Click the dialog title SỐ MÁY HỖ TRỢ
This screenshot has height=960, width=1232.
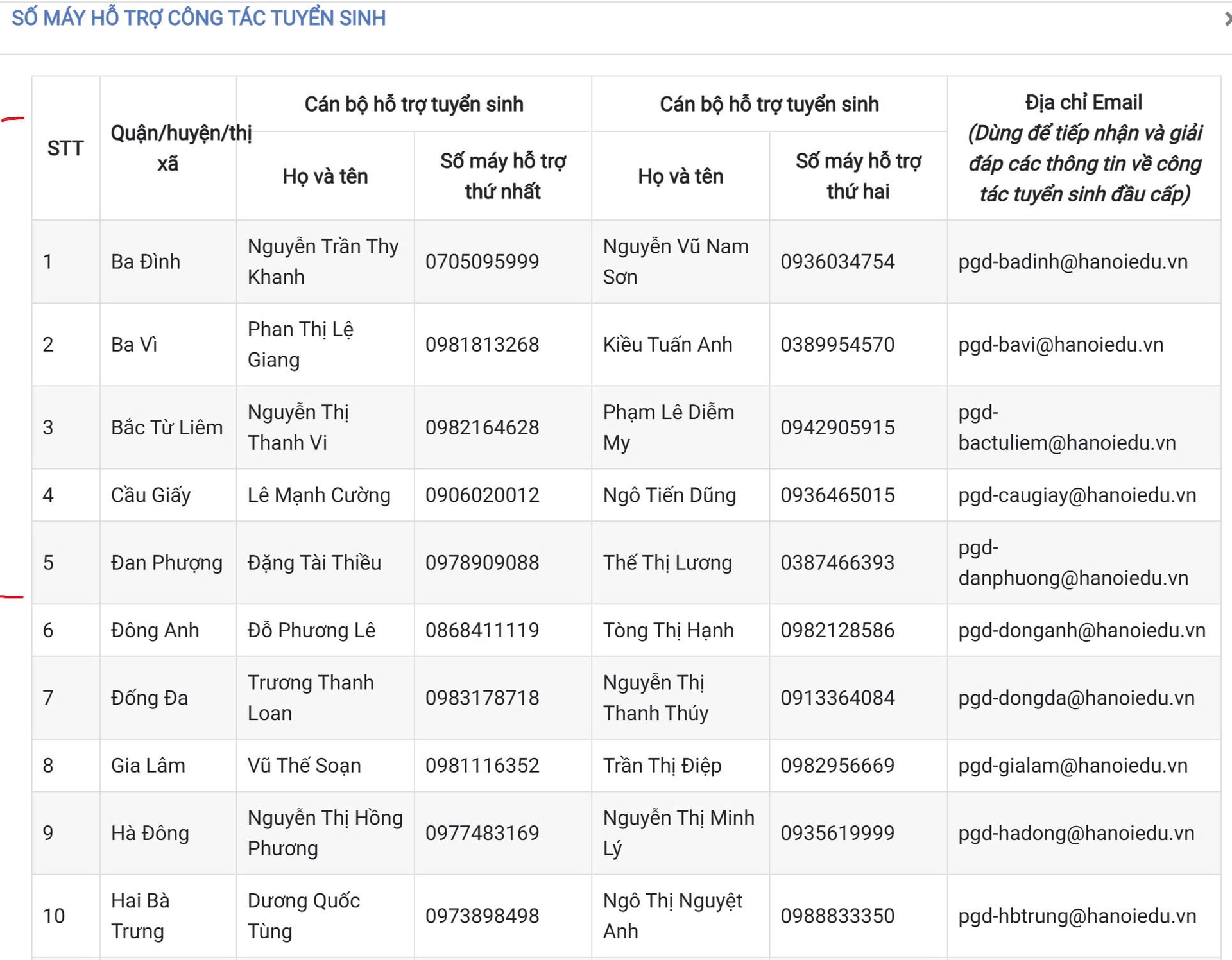(198, 18)
